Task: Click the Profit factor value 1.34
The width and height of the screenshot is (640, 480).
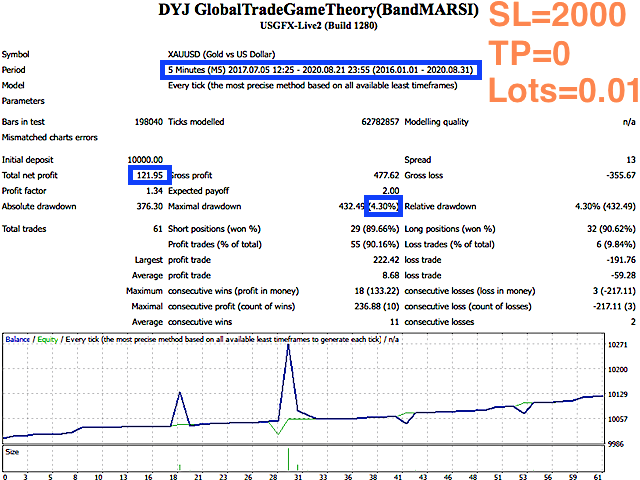Action: coord(154,191)
